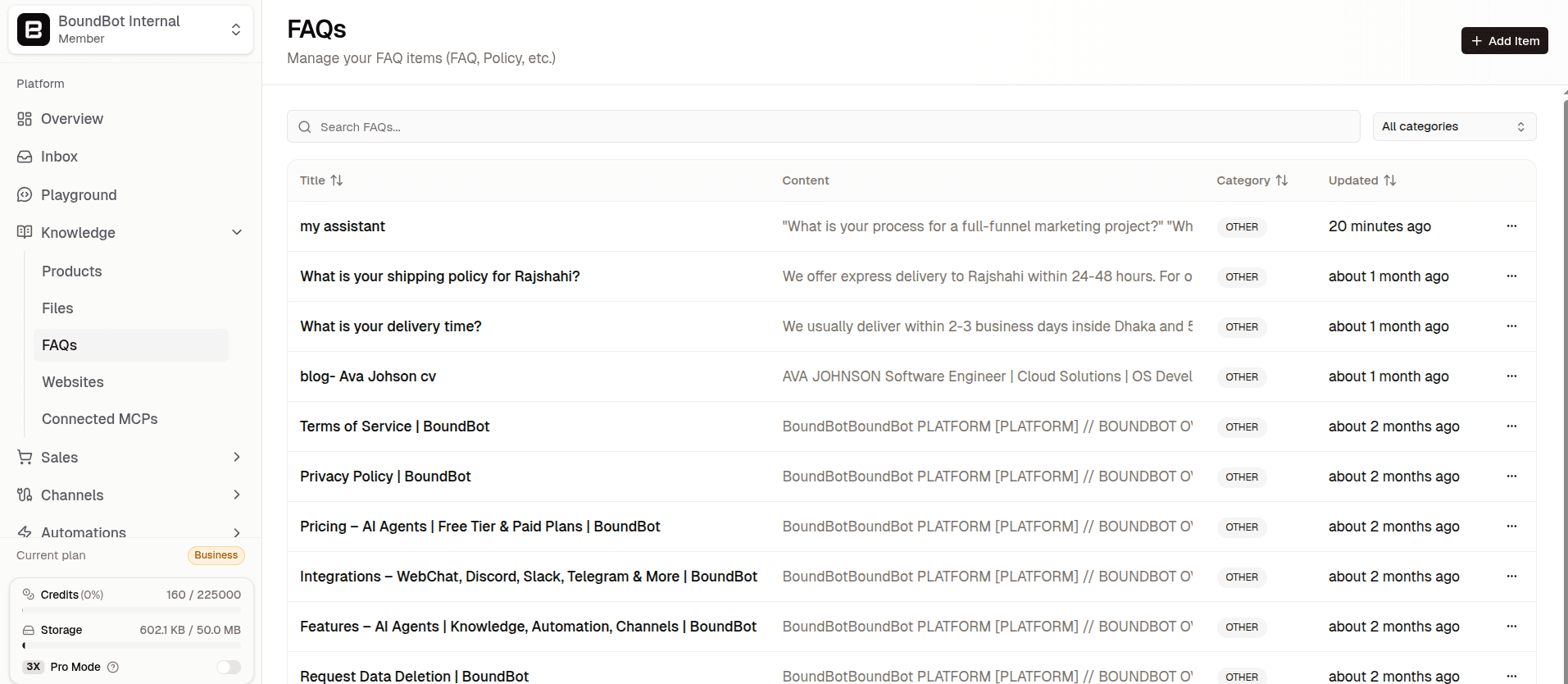This screenshot has width=1568, height=684.
Task: Open actions menu for Ava Johson cv row
Action: [1511, 376]
